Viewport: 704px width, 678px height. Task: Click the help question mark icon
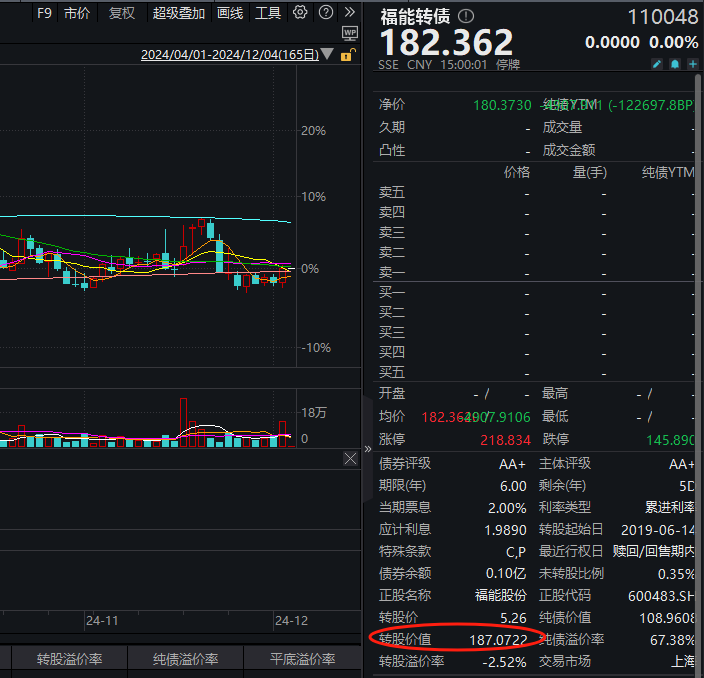[x=325, y=13]
